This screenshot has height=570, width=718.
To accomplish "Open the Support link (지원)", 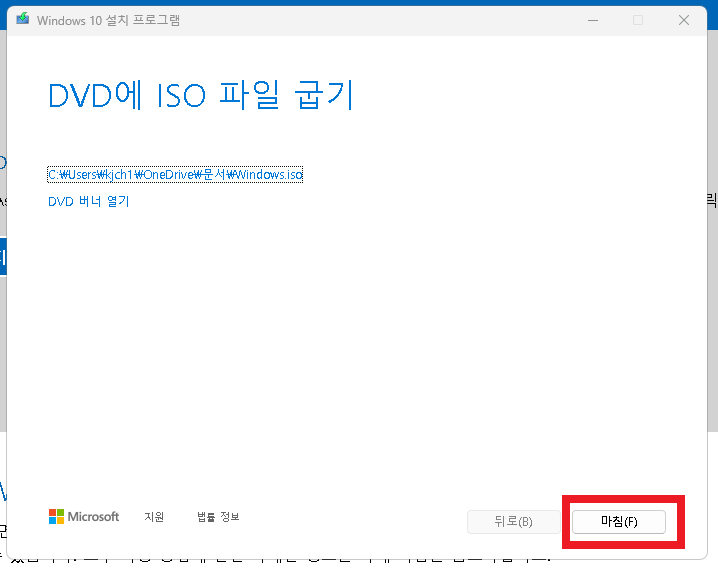I will pos(154,517).
